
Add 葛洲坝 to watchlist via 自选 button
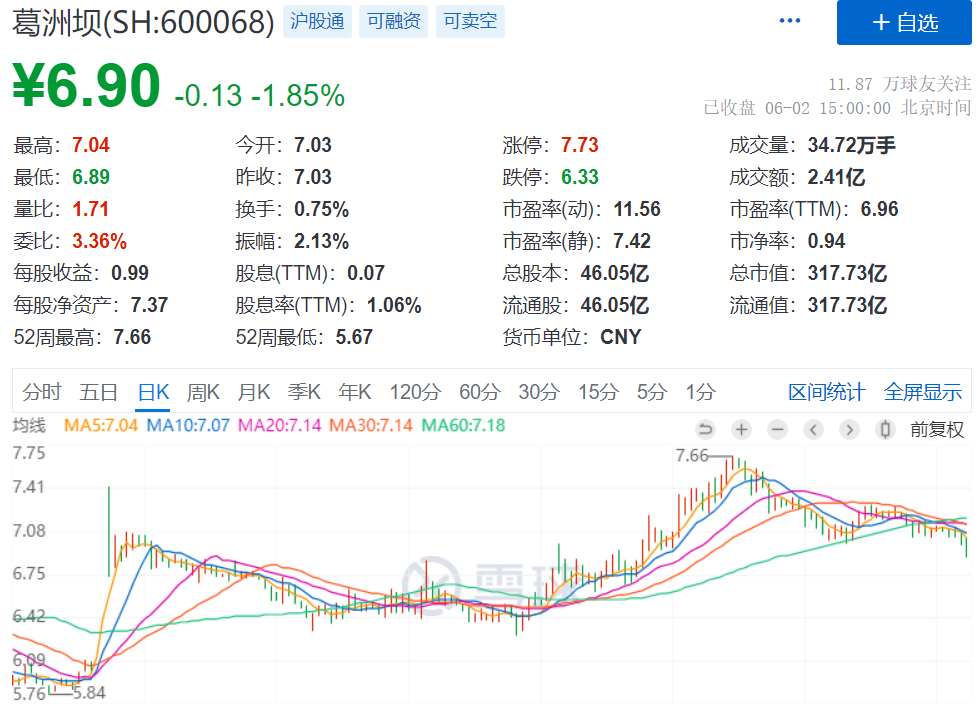904,22
